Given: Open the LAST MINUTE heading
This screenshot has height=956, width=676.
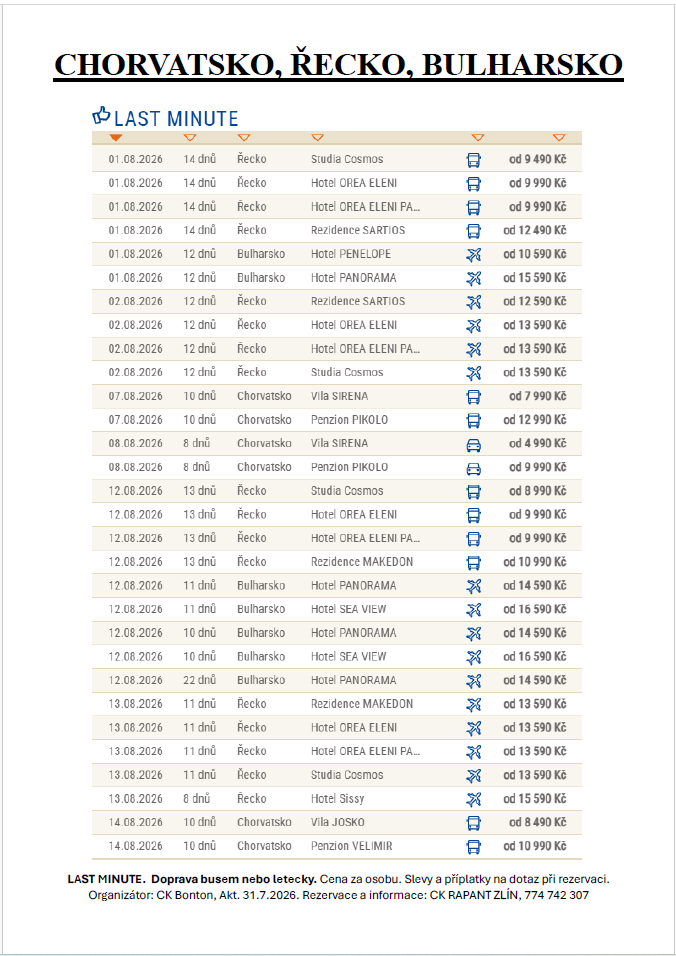Looking at the screenshot, I should pyautogui.click(x=176, y=118).
